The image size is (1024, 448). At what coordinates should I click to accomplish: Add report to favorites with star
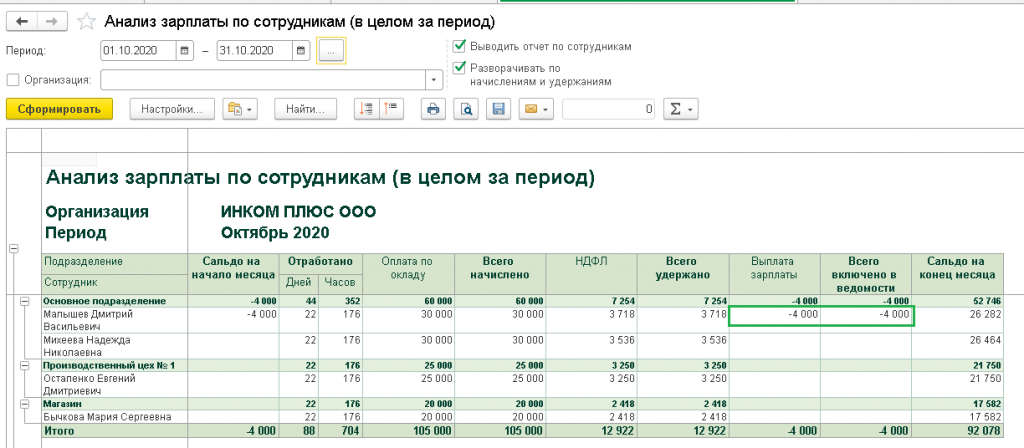[x=86, y=22]
